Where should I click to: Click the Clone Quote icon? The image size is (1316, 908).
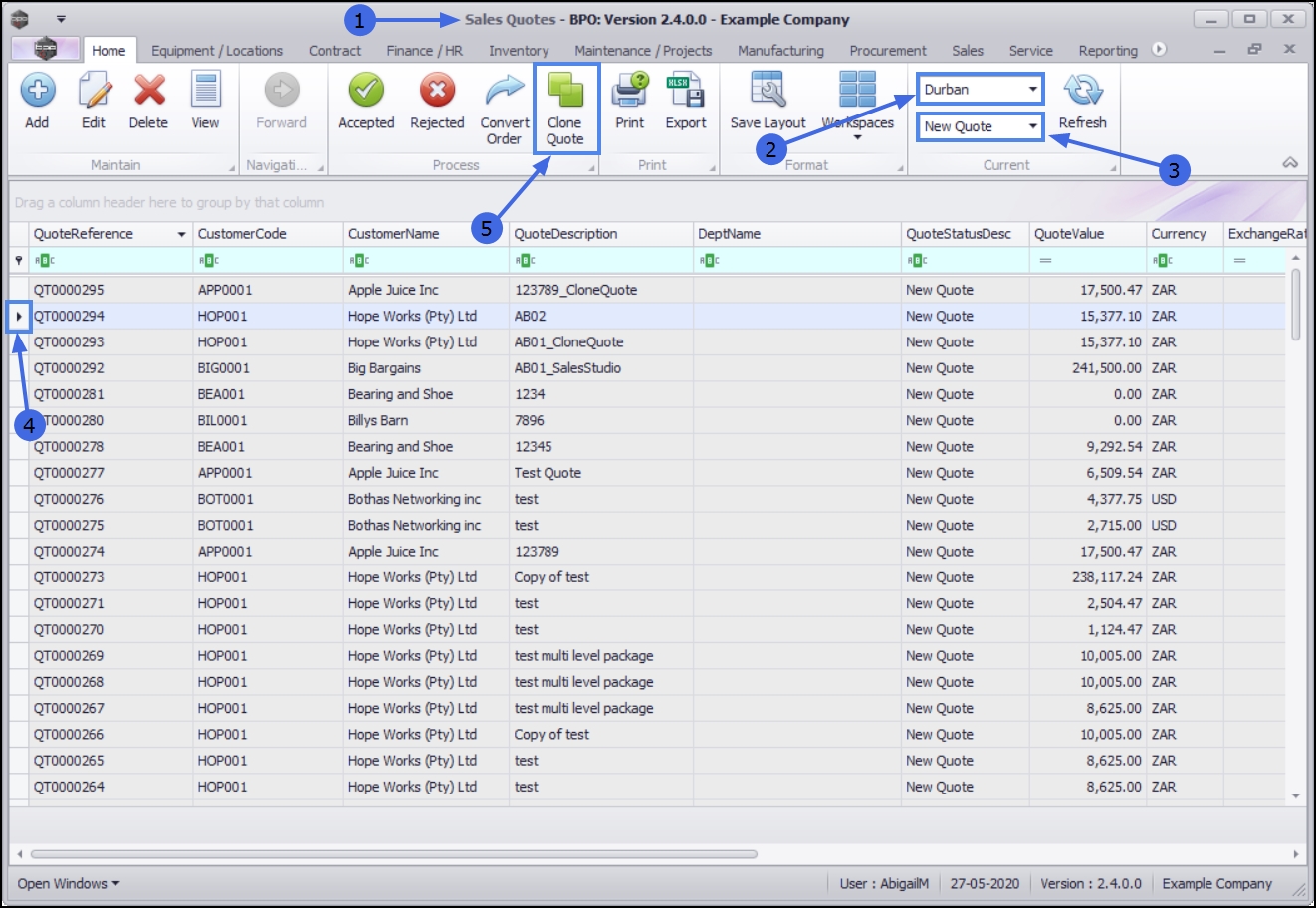tap(564, 91)
